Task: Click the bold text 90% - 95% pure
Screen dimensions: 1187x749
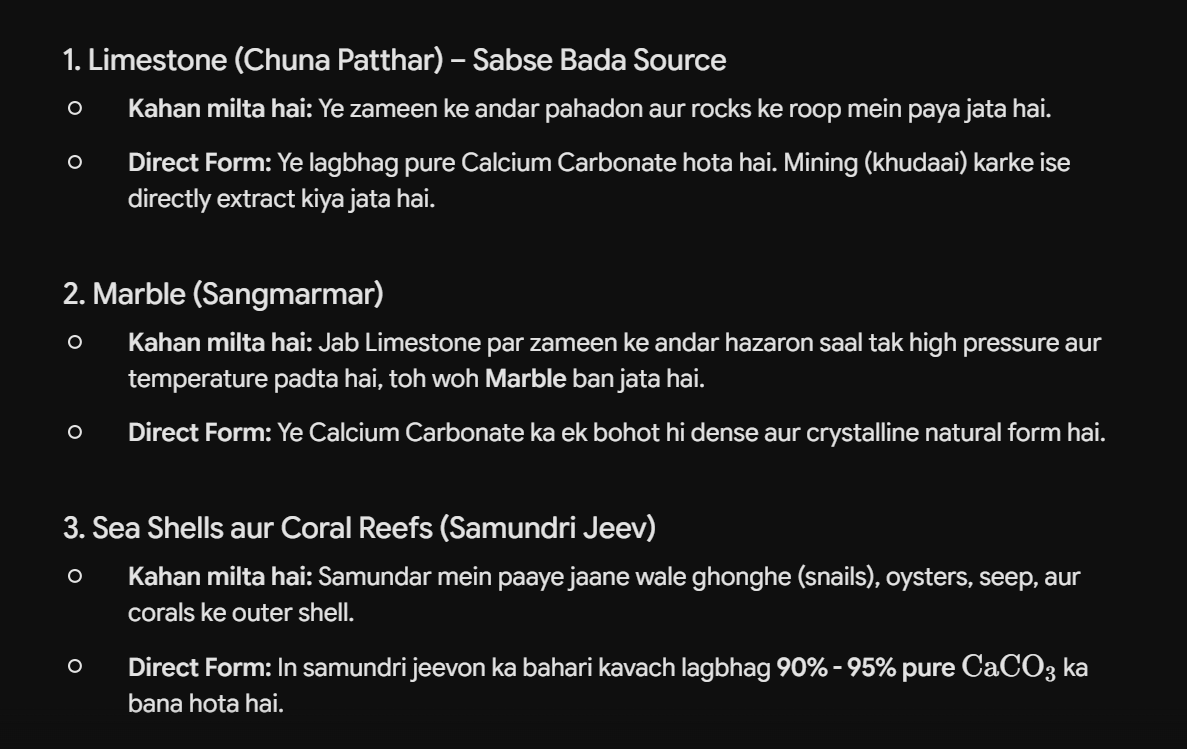Action: coord(865,668)
